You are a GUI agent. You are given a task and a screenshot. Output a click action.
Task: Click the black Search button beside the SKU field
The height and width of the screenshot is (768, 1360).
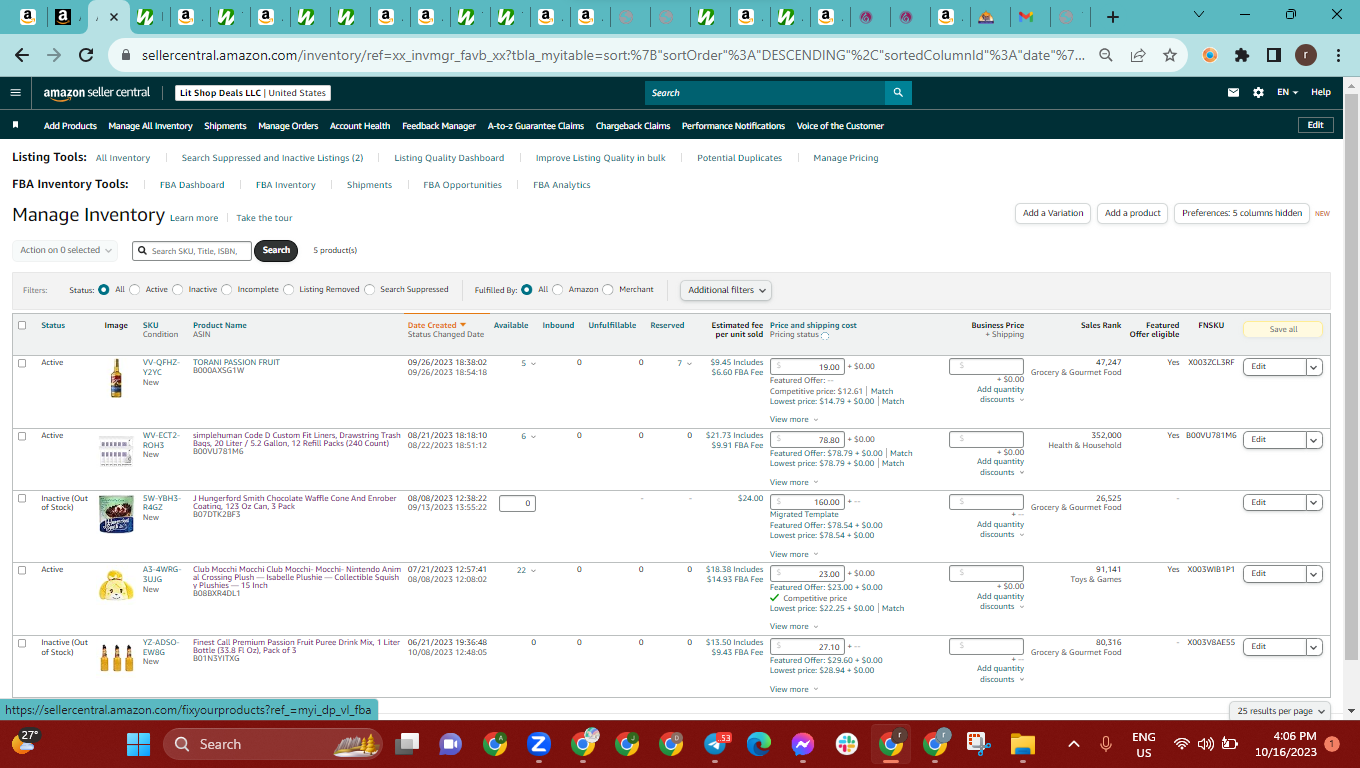276,250
